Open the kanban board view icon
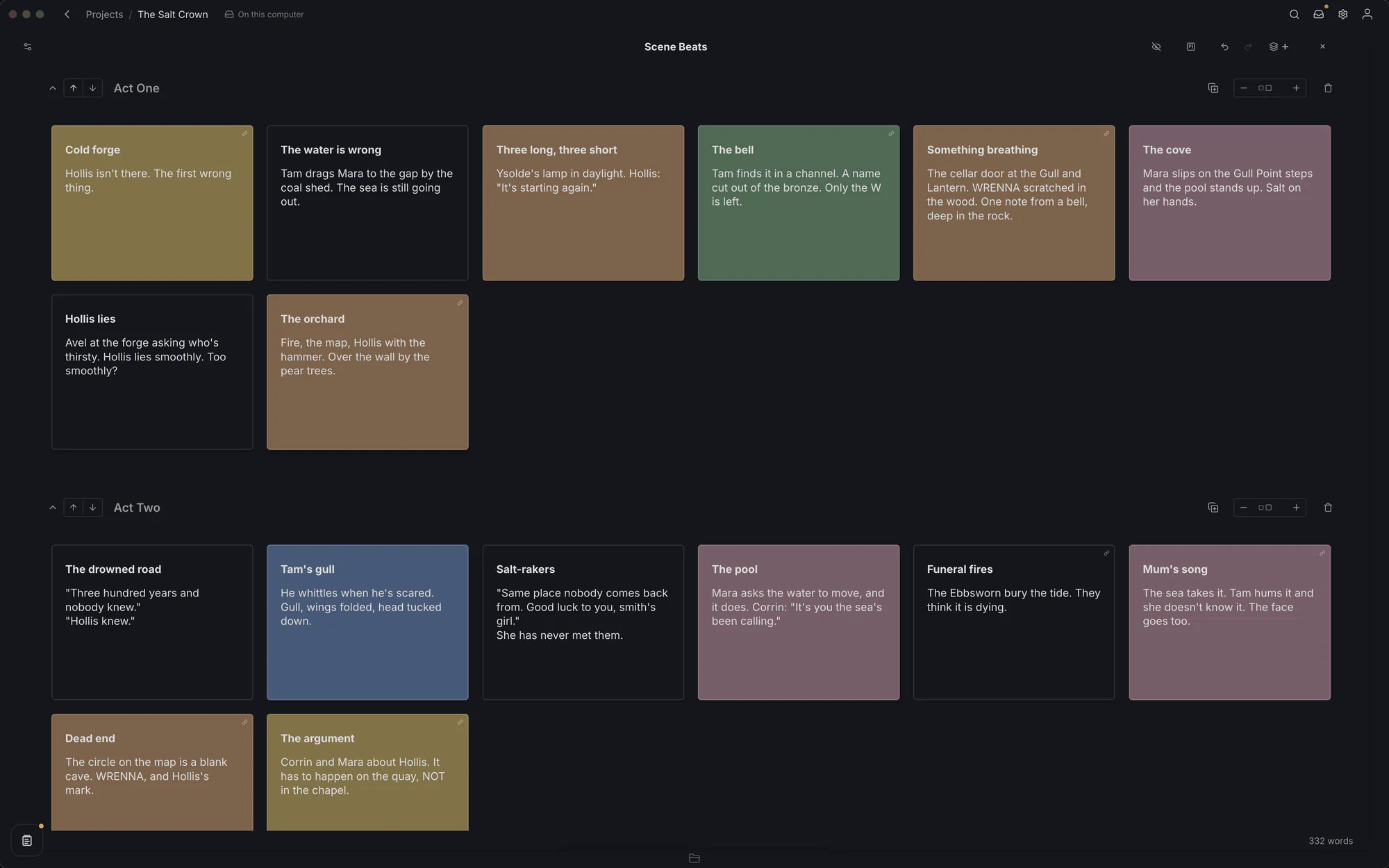The image size is (1389, 868). pyautogui.click(x=1190, y=47)
